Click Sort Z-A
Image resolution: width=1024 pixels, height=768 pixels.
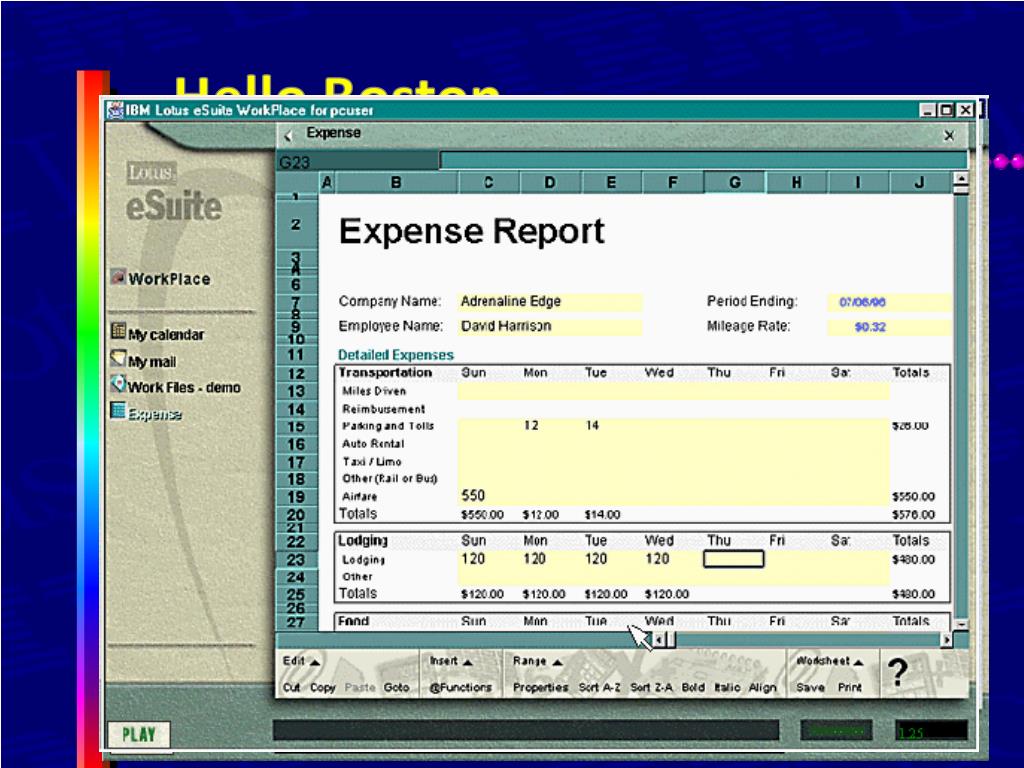(650, 687)
